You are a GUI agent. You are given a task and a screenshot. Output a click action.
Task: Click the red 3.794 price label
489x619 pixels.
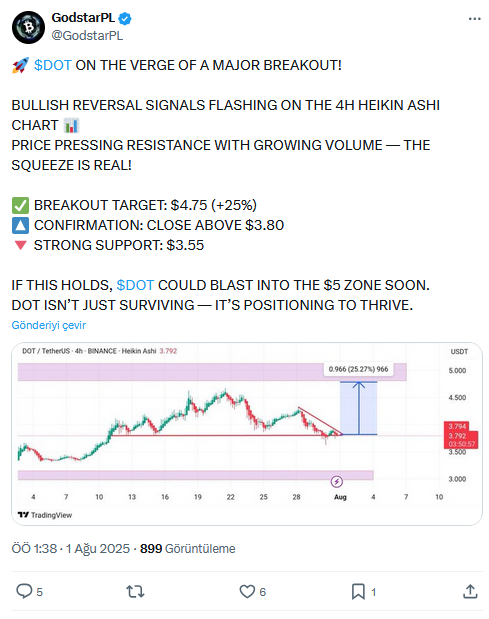[x=457, y=426]
